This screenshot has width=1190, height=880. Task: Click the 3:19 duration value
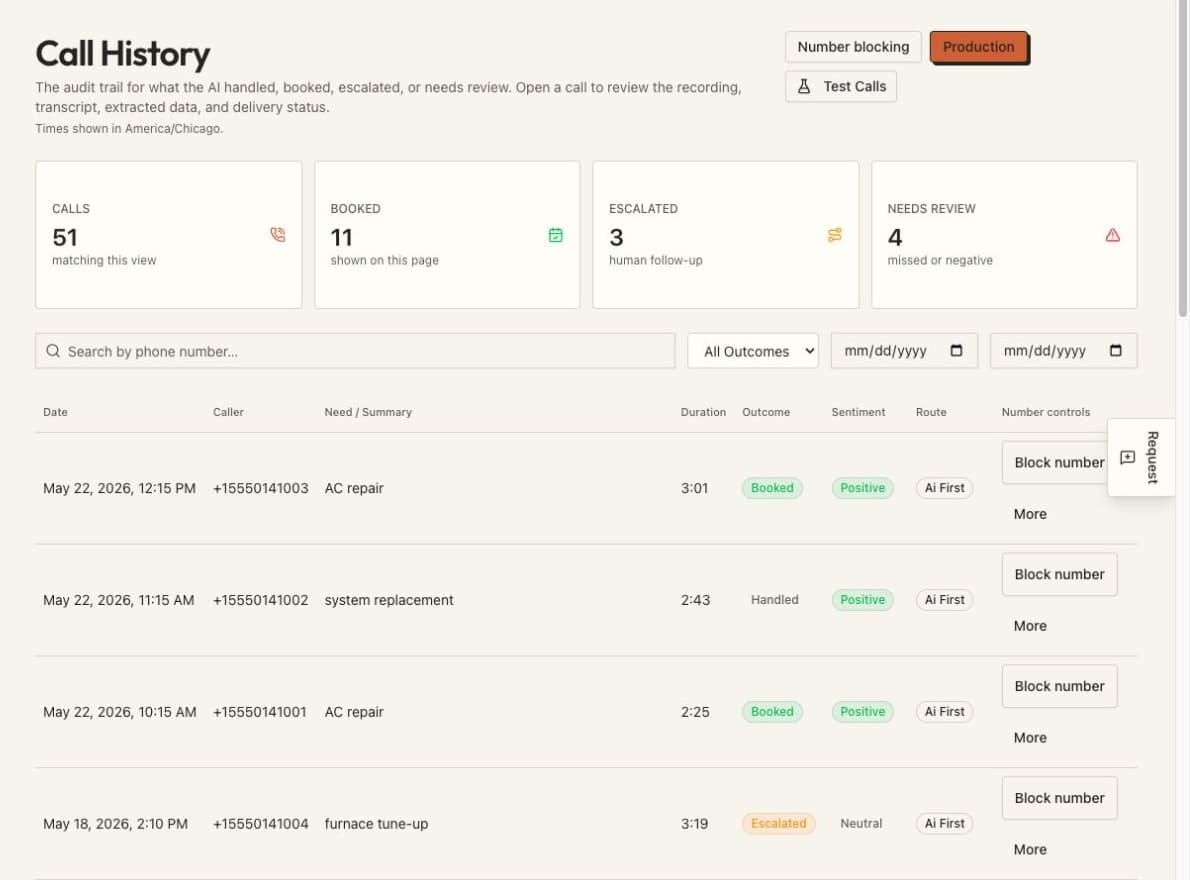(694, 824)
